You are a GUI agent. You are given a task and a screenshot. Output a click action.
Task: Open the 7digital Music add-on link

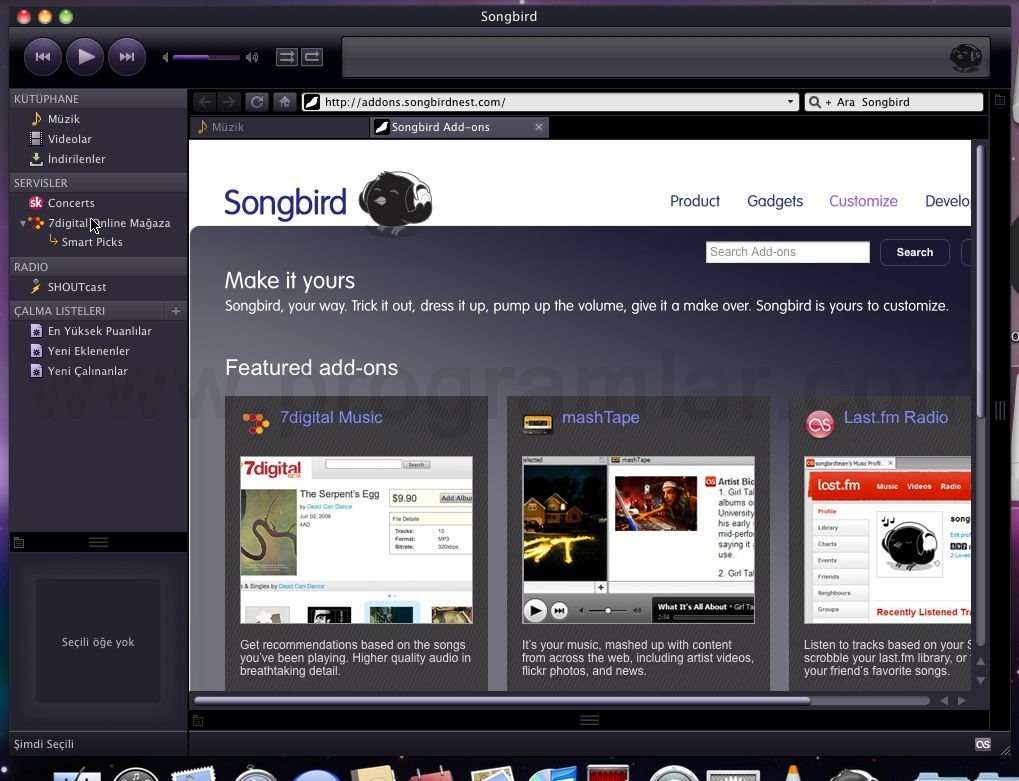pos(331,418)
